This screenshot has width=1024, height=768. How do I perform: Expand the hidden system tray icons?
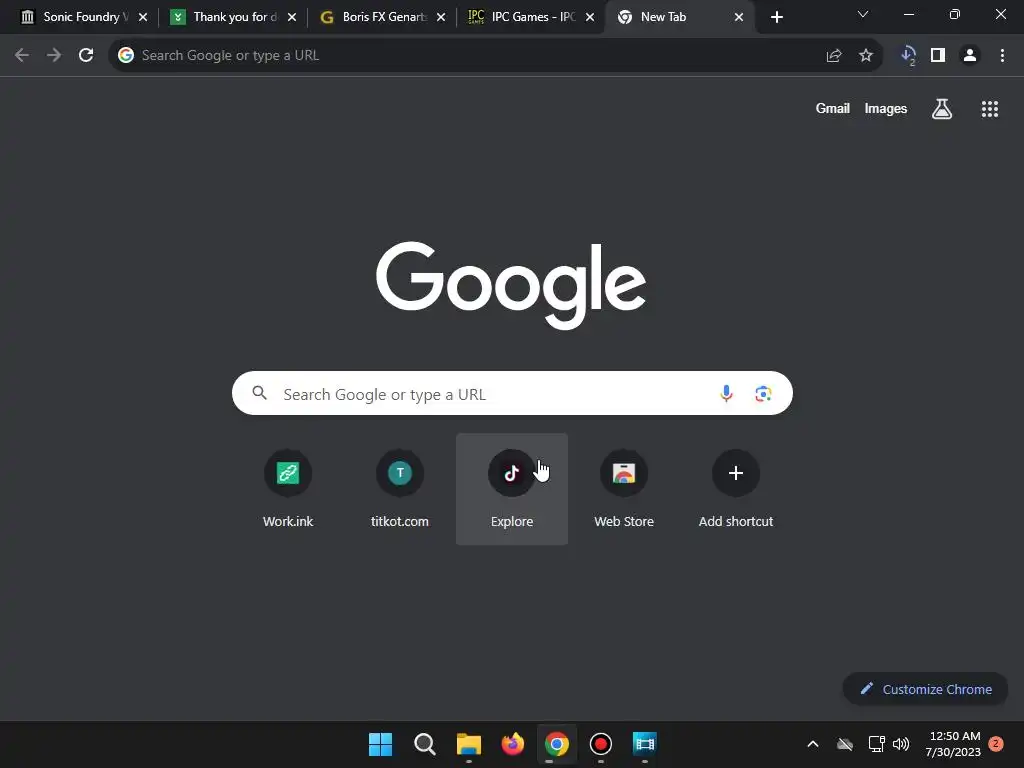pyautogui.click(x=813, y=744)
